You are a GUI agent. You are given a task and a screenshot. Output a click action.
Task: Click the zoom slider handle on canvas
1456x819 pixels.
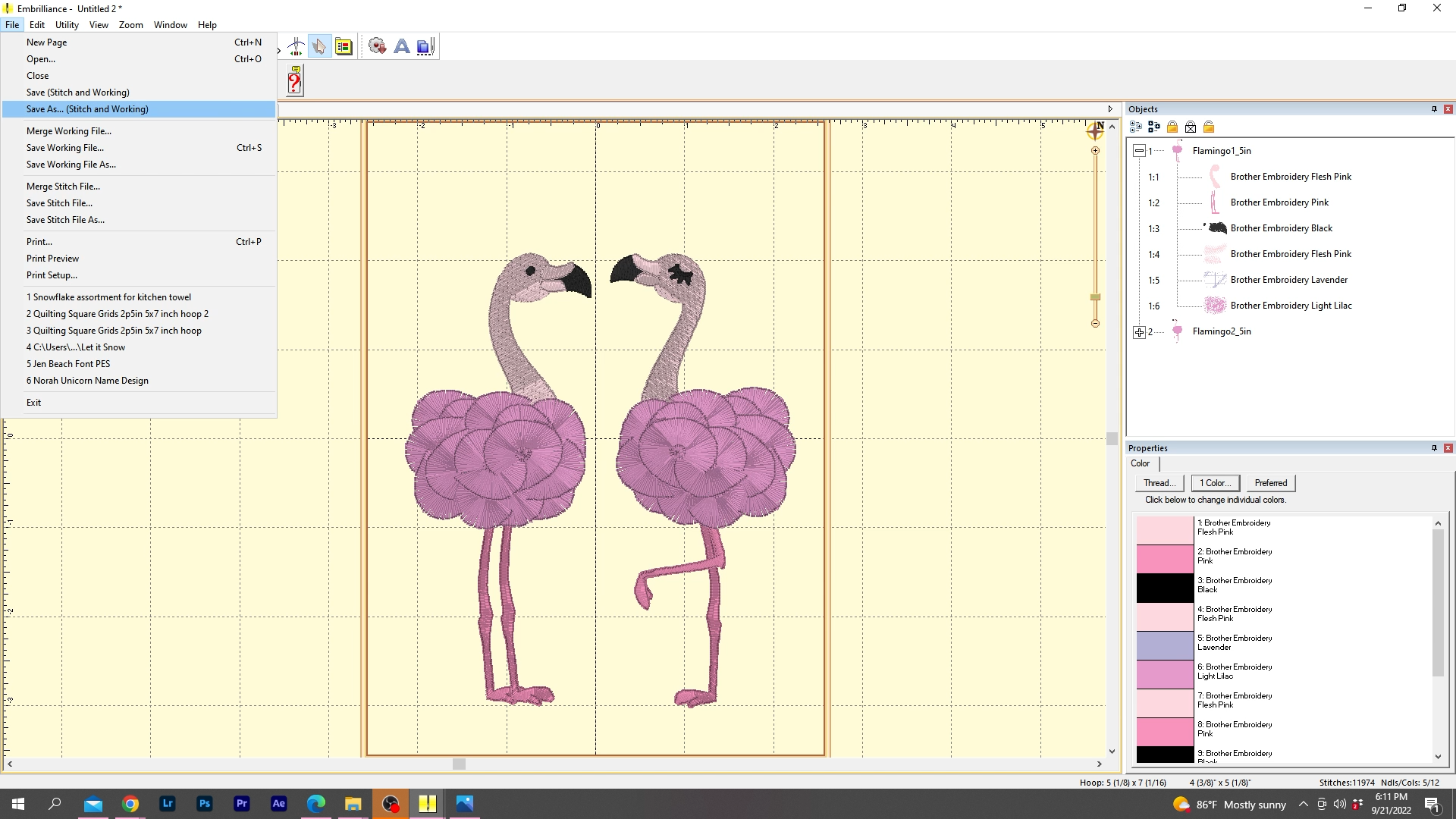pyautogui.click(x=1095, y=297)
